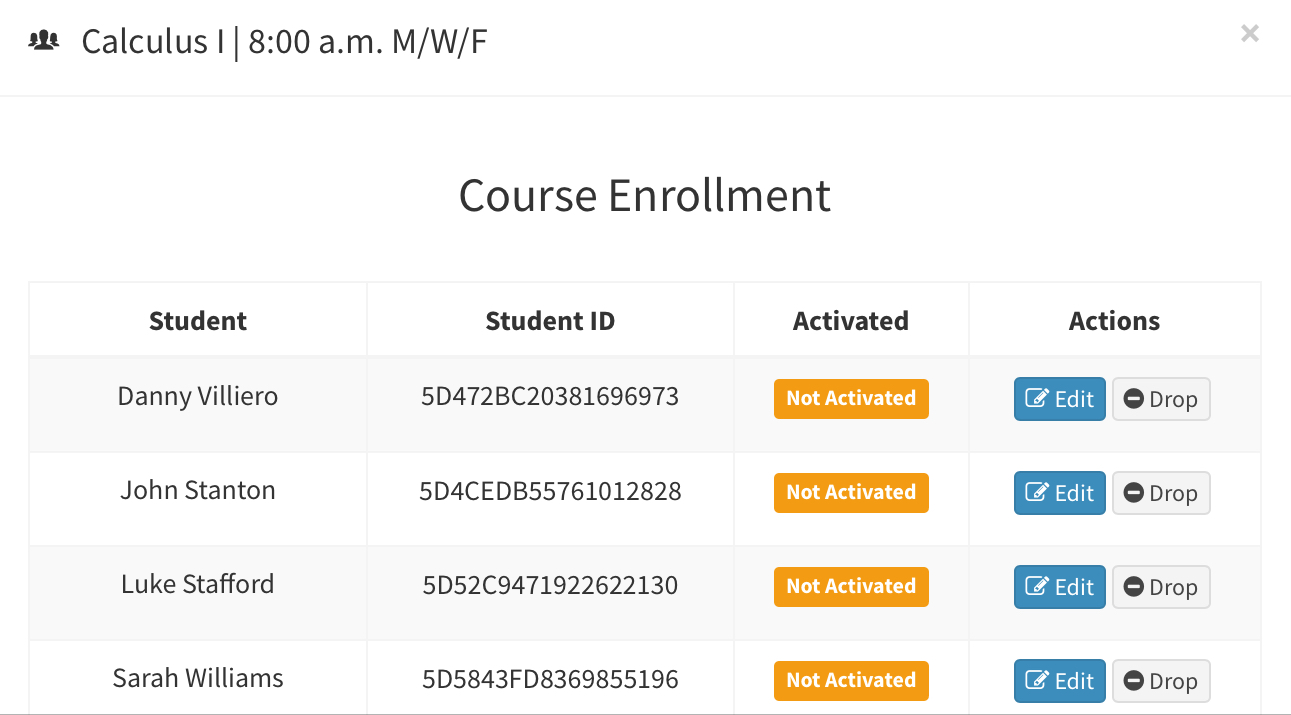Image resolution: width=1291 pixels, height=715 pixels.
Task: Select the Luke Stafford name cell
Action: [x=198, y=584]
